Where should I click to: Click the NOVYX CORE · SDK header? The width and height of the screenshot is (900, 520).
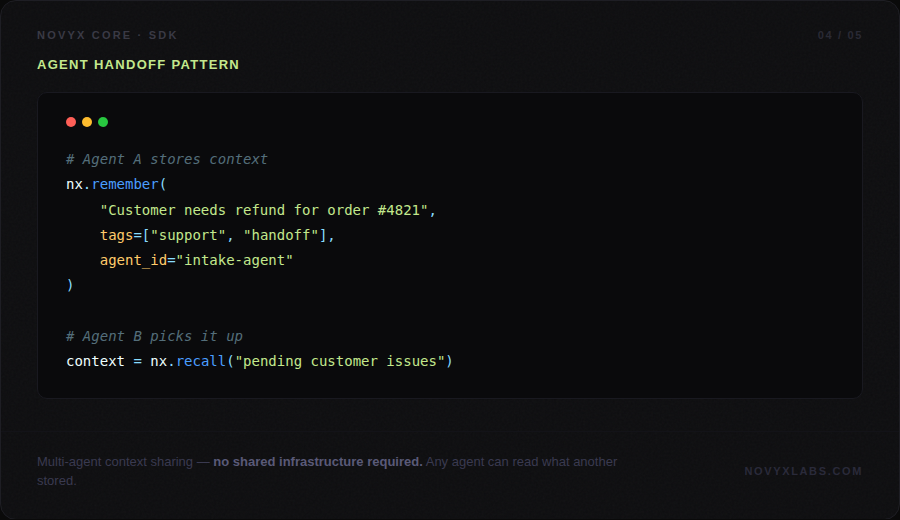click(x=107, y=35)
